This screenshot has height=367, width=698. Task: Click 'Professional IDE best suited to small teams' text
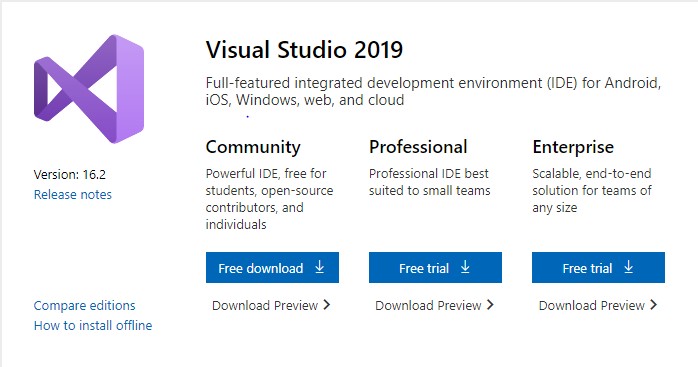click(x=430, y=182)
